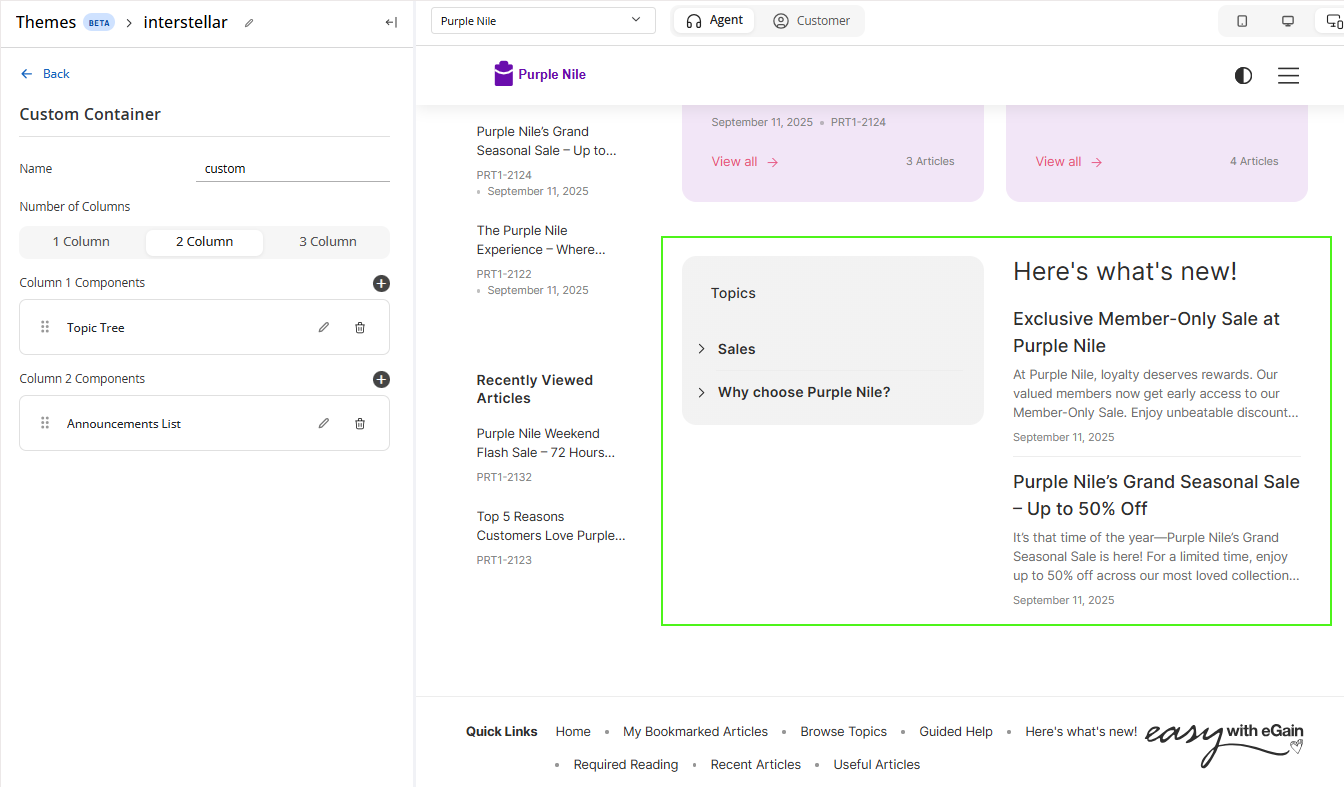Select the 1 Column layout option
1344x787 pixels.
pyautogui.click(x=81, y=242)
